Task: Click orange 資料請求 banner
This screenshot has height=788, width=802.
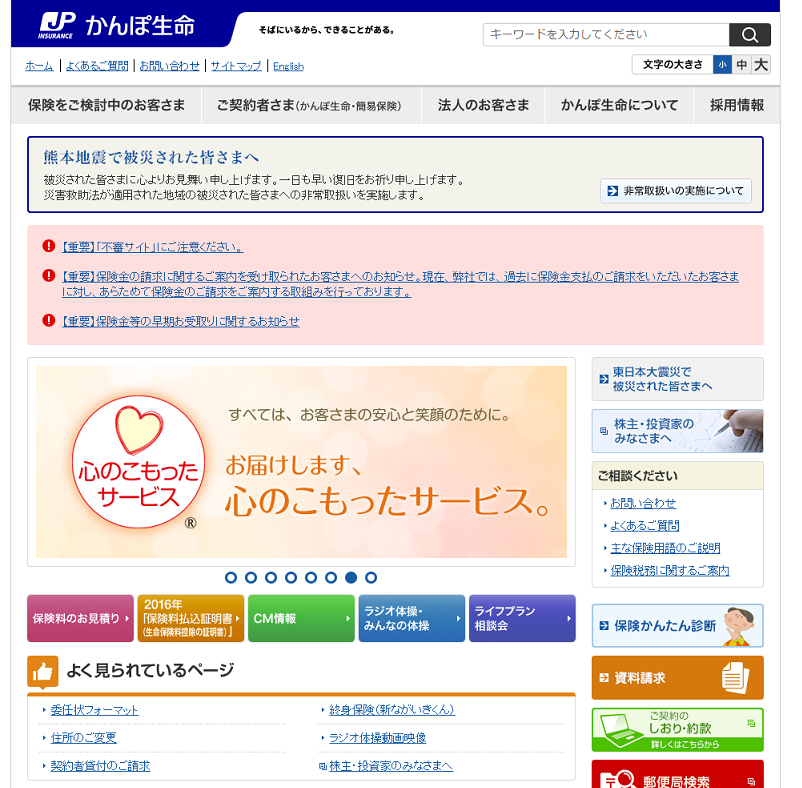Action: (677, 678)
